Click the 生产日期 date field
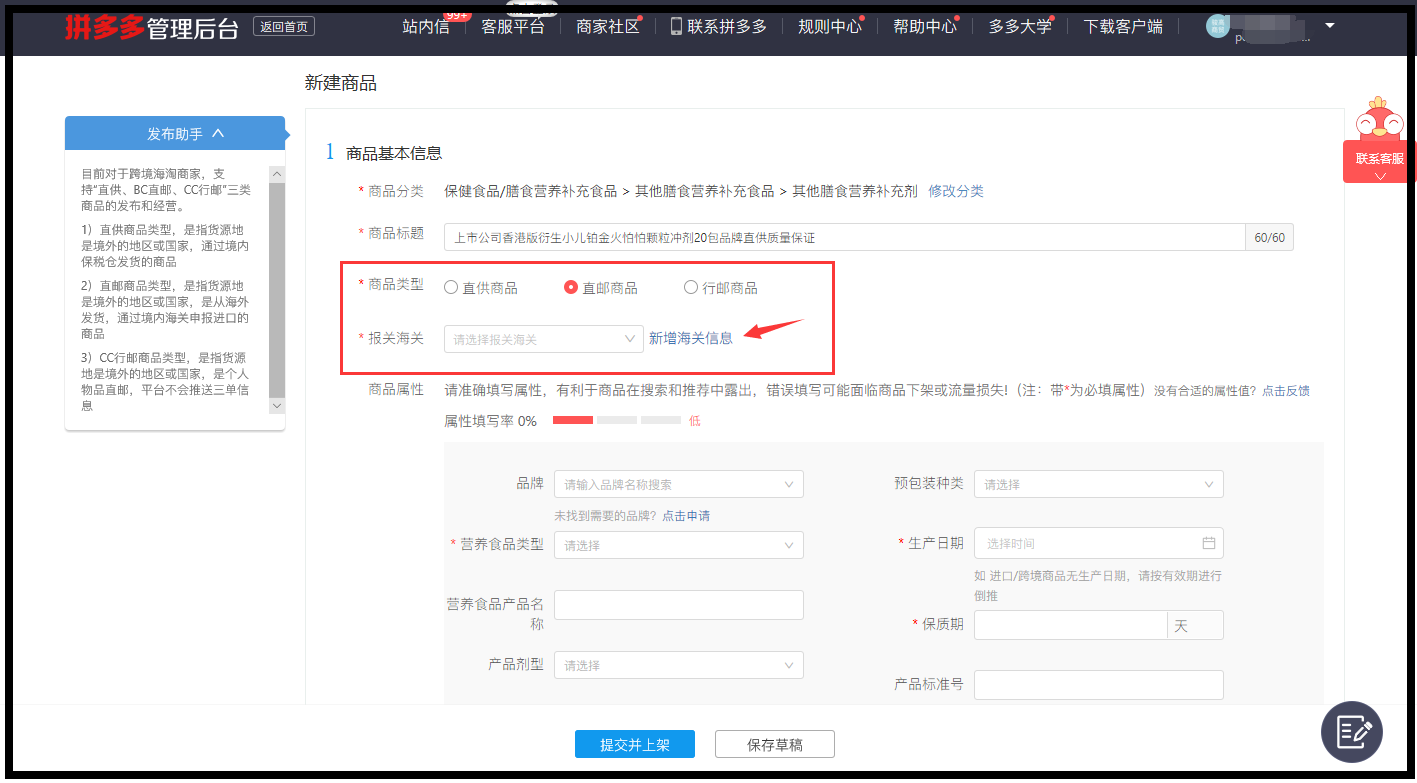The image size is (1417, 783). [1099, 543]
